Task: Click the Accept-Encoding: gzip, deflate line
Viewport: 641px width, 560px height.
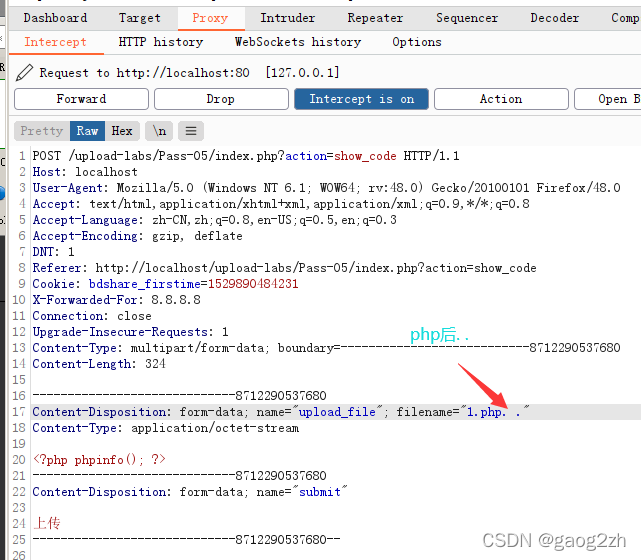Action: (x=137, y=236)
